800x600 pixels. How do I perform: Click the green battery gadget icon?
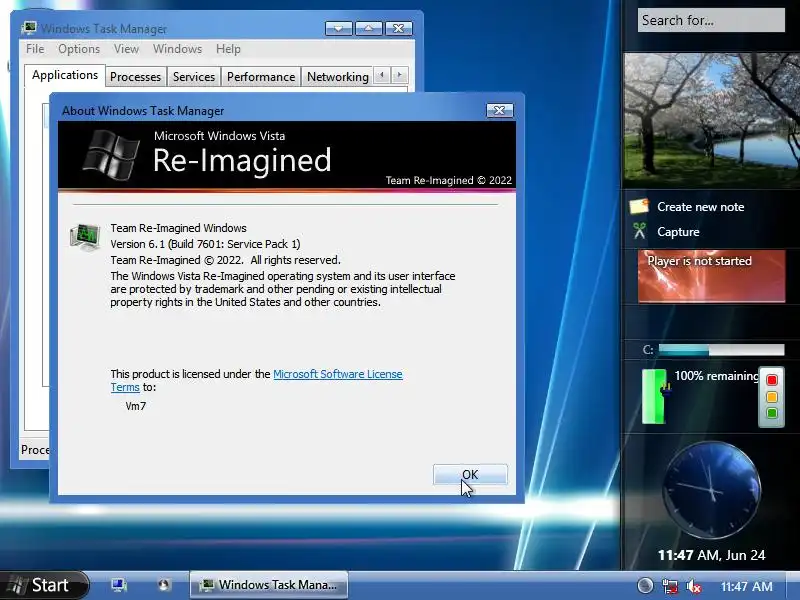point(655,396)
